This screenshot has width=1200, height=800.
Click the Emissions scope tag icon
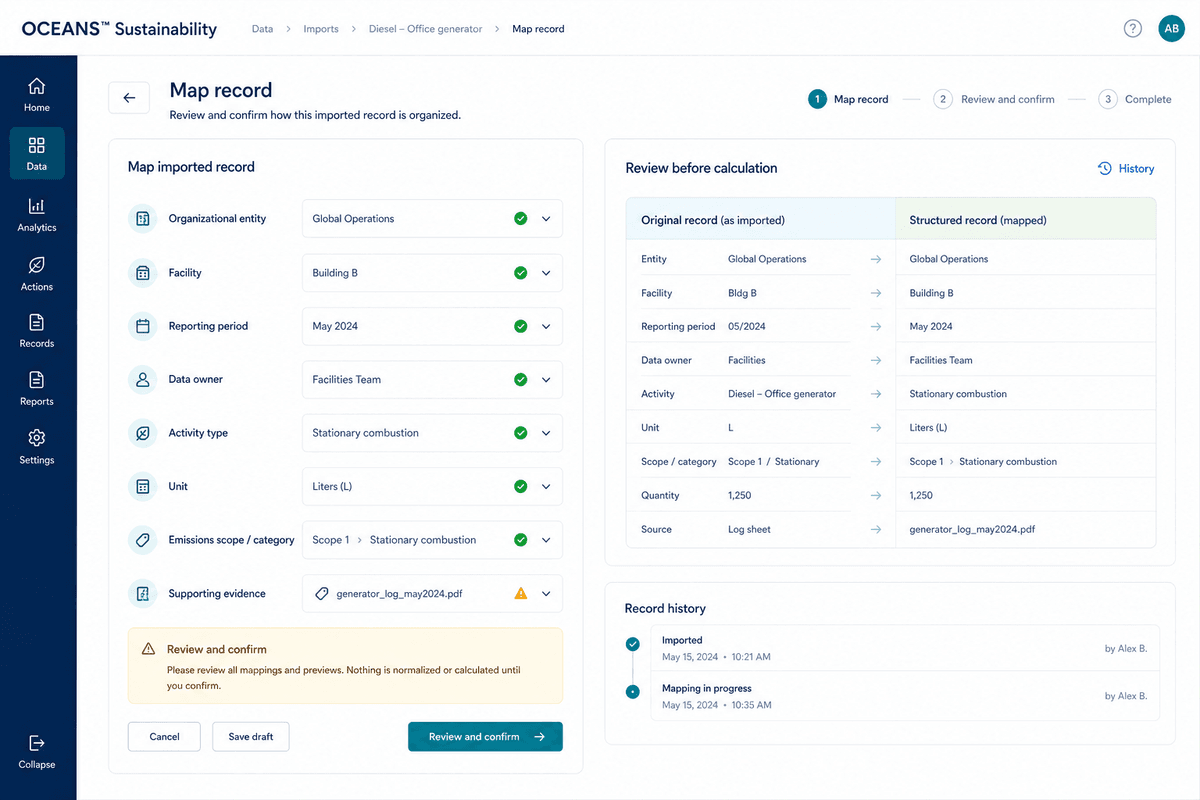coord(143,540)
